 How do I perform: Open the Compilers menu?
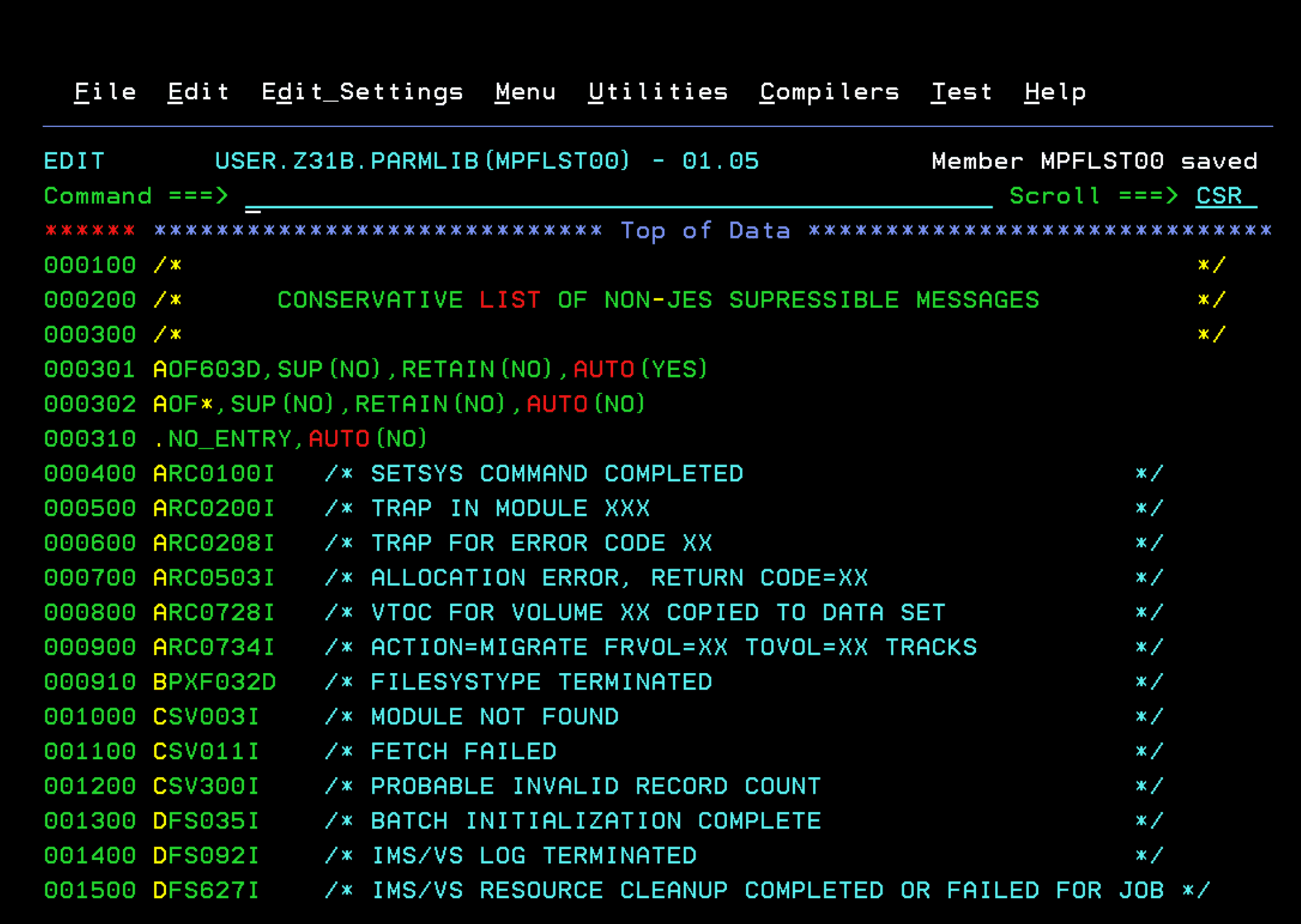coord(829,92)
